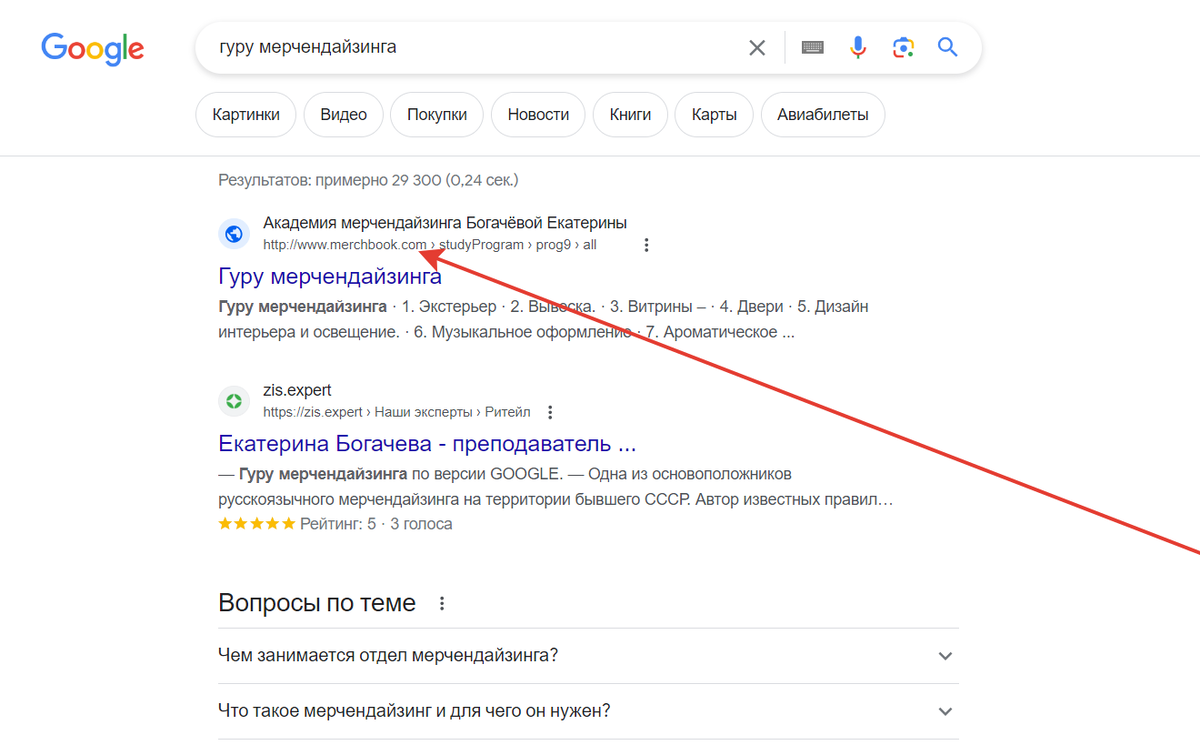Expand the question 'Чем занимается отдел мерчендайзинга?'
The height and width of the screenshot is (755, 1200).
[x=944, y=656]
